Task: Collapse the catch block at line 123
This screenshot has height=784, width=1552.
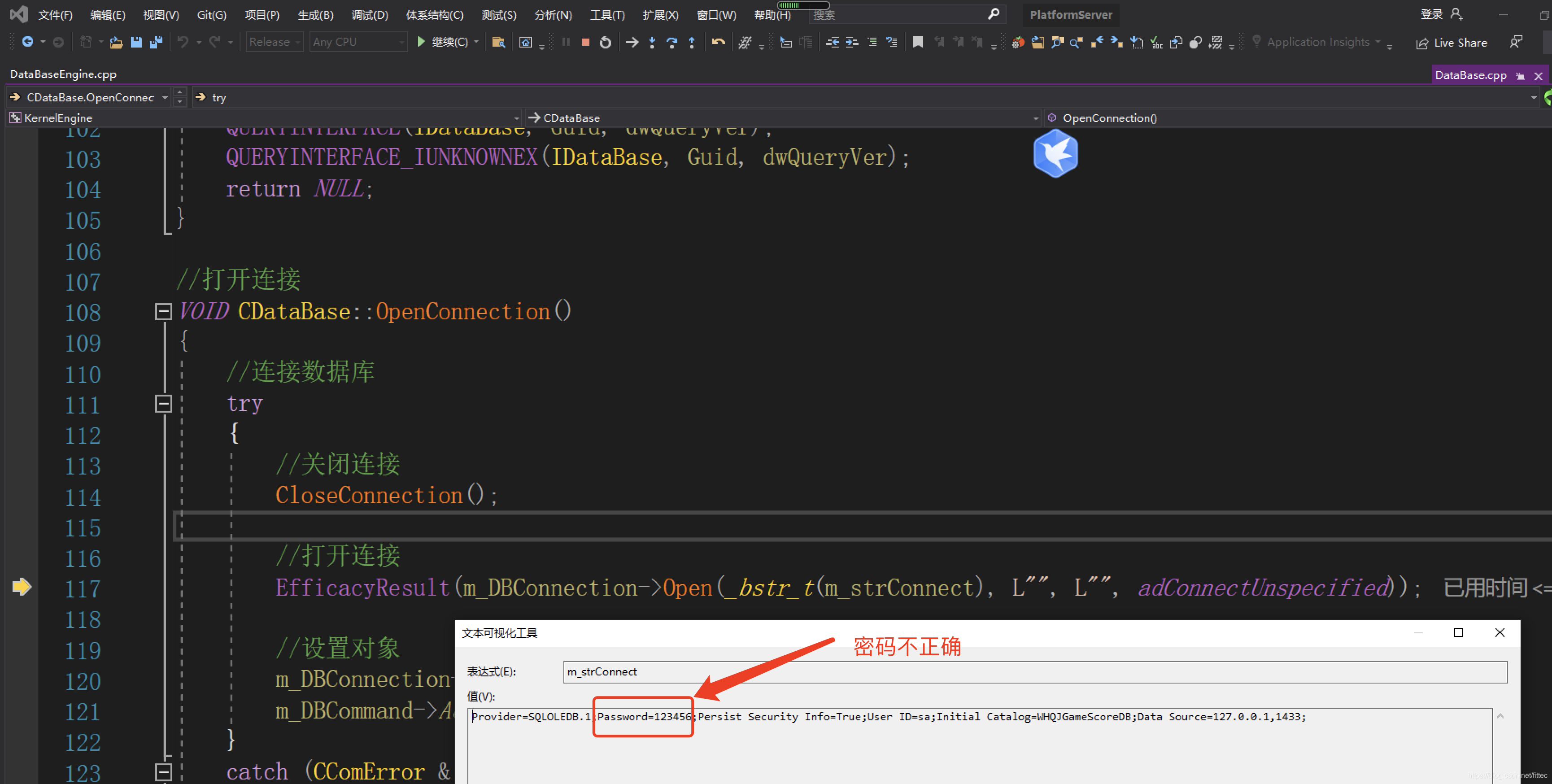Action: (163, 772)
